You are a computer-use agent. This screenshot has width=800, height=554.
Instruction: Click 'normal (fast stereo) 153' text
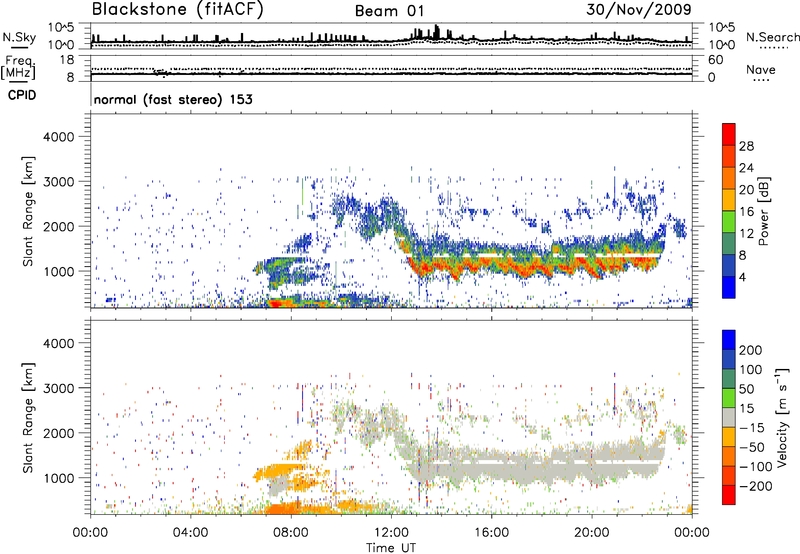point(173,99)
